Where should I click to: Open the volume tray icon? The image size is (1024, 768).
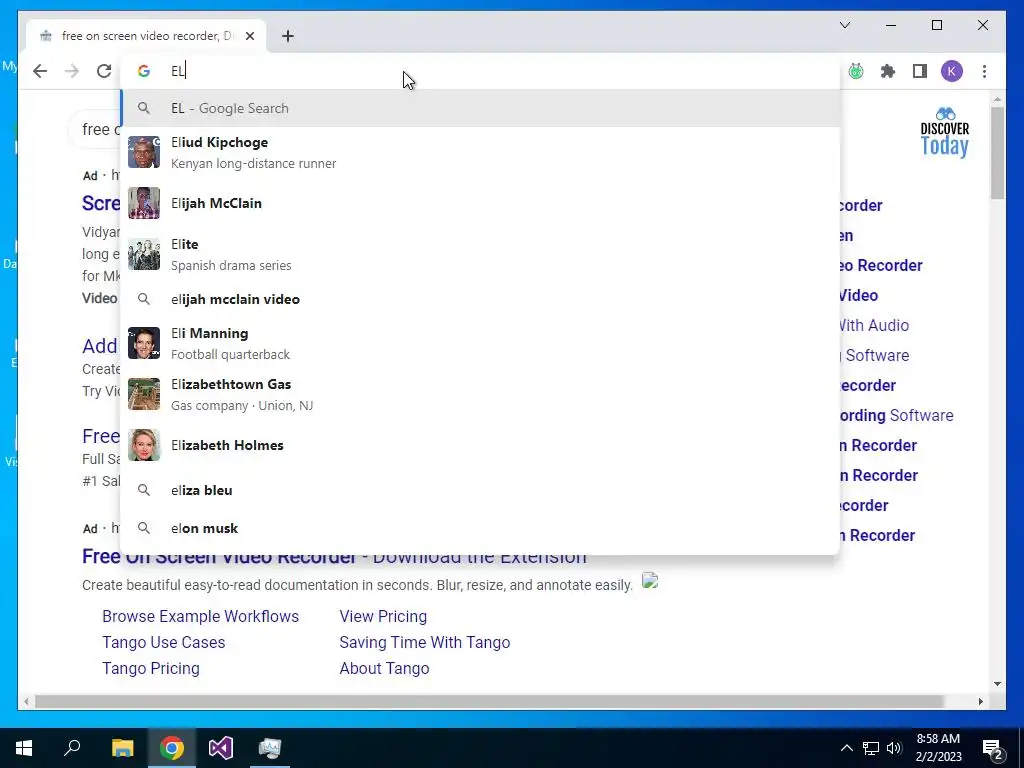[894, 748]
